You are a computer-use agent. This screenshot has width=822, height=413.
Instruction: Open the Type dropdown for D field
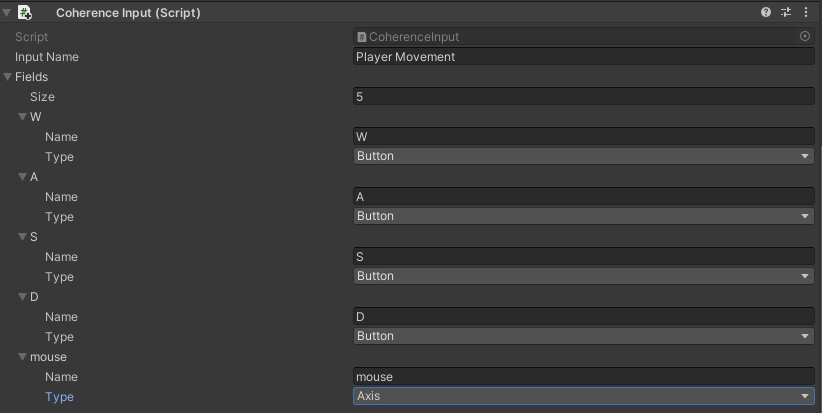[584, 336]
